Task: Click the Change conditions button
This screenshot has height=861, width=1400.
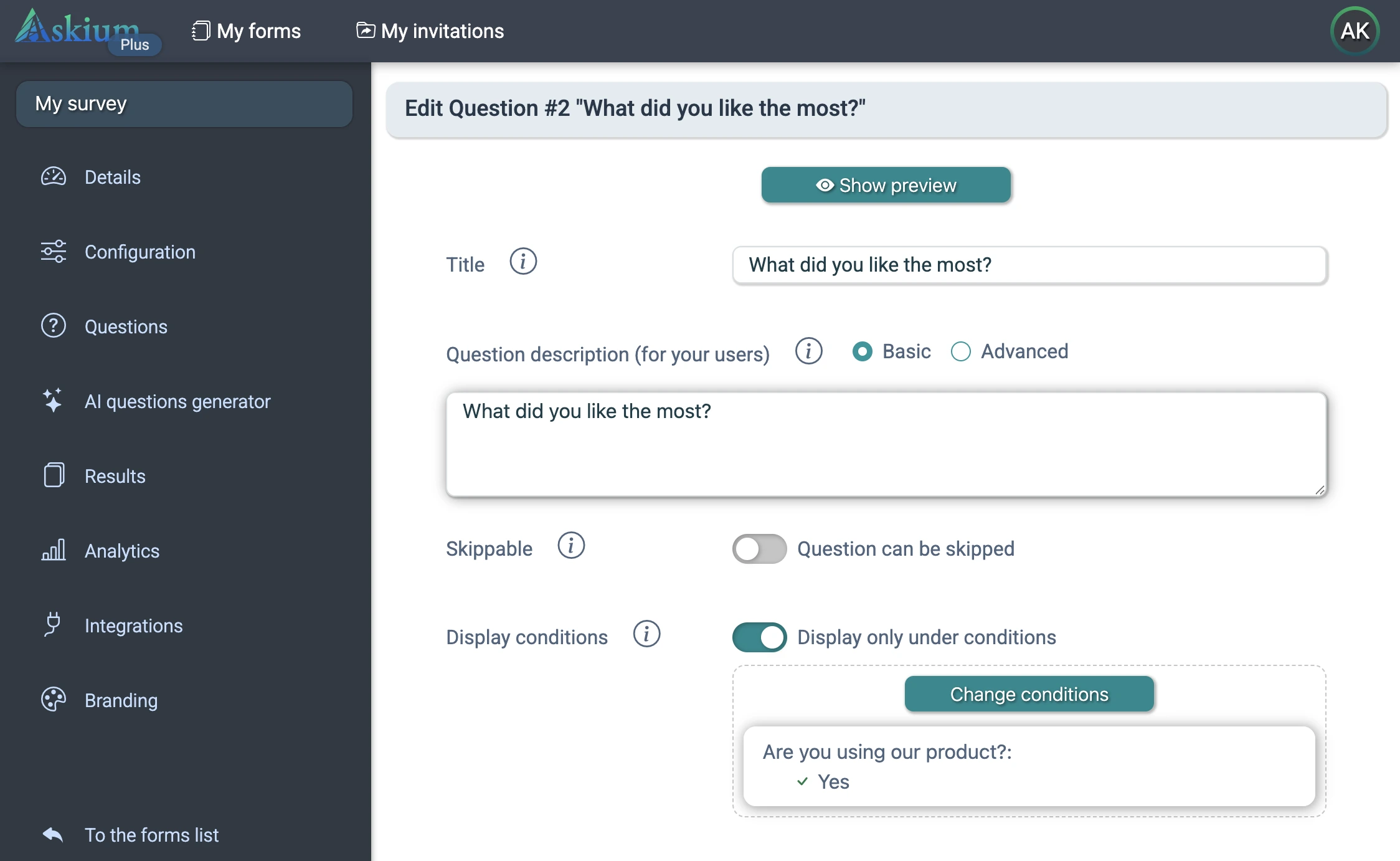Action: click(x=1029, y=694)
